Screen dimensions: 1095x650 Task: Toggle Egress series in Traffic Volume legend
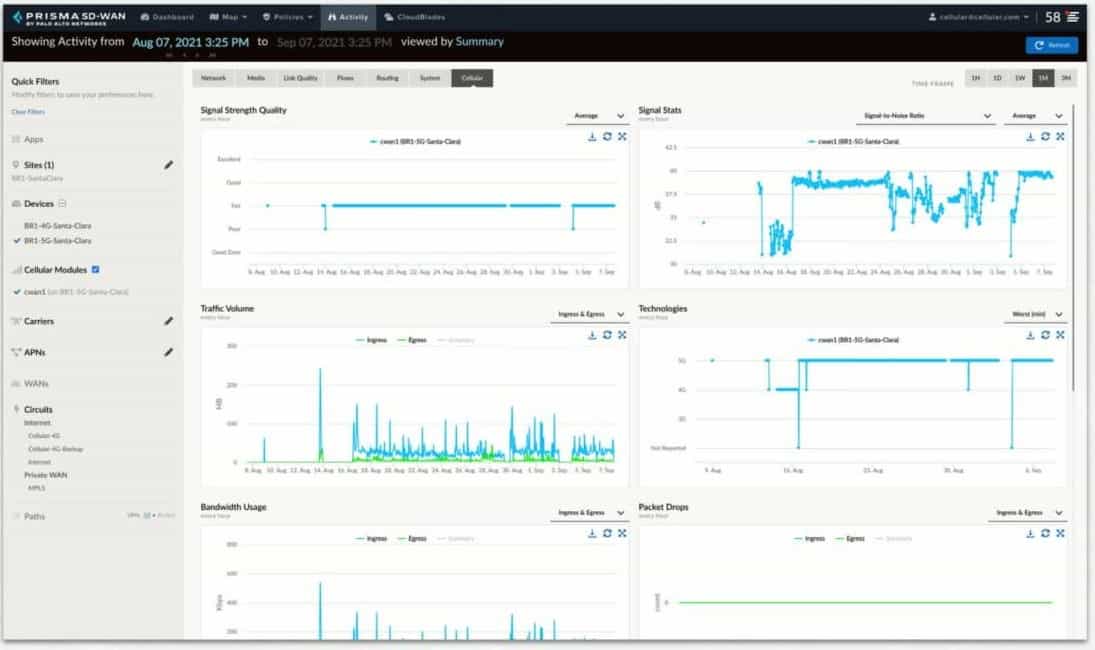coord(412,340)
